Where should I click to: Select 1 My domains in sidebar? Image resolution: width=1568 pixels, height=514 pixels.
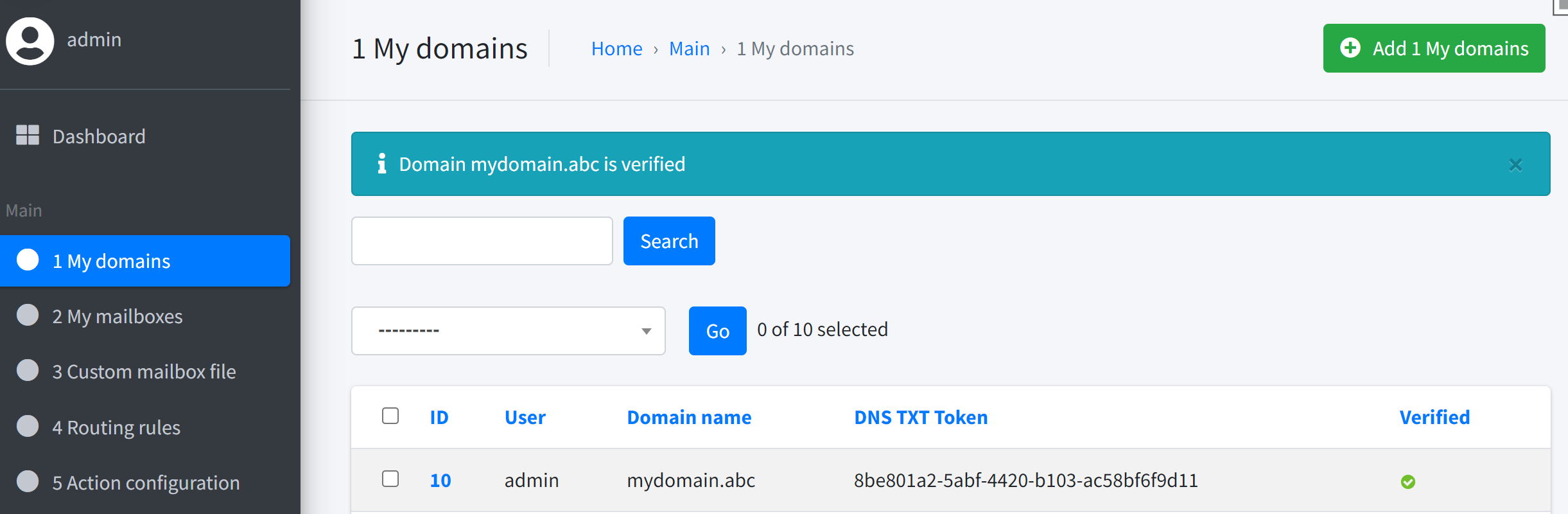145,261
